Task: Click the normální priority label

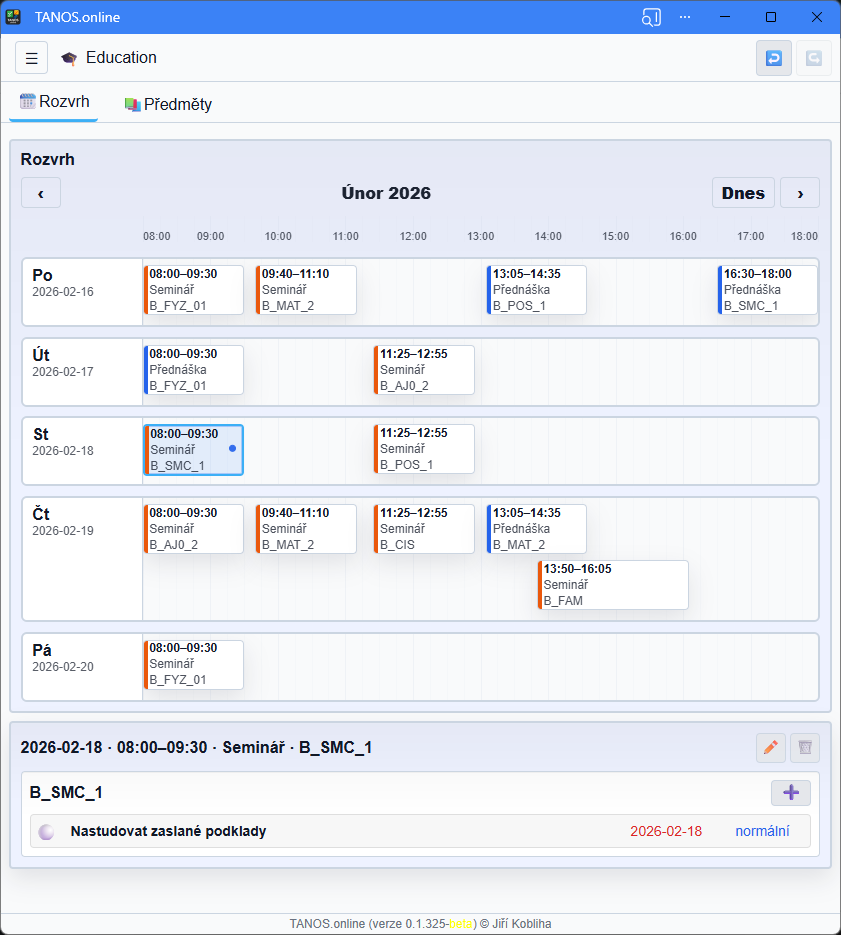Action: point(762,831)
